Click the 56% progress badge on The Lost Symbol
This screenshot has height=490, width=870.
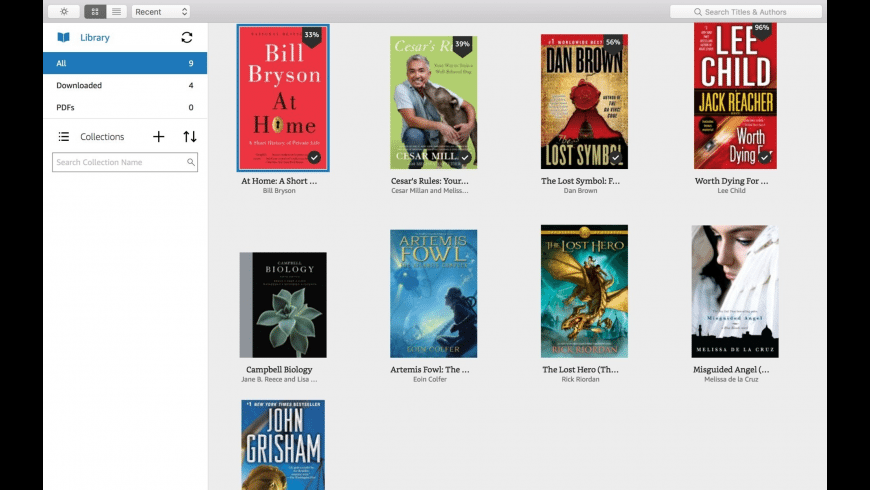pos(613,43)
